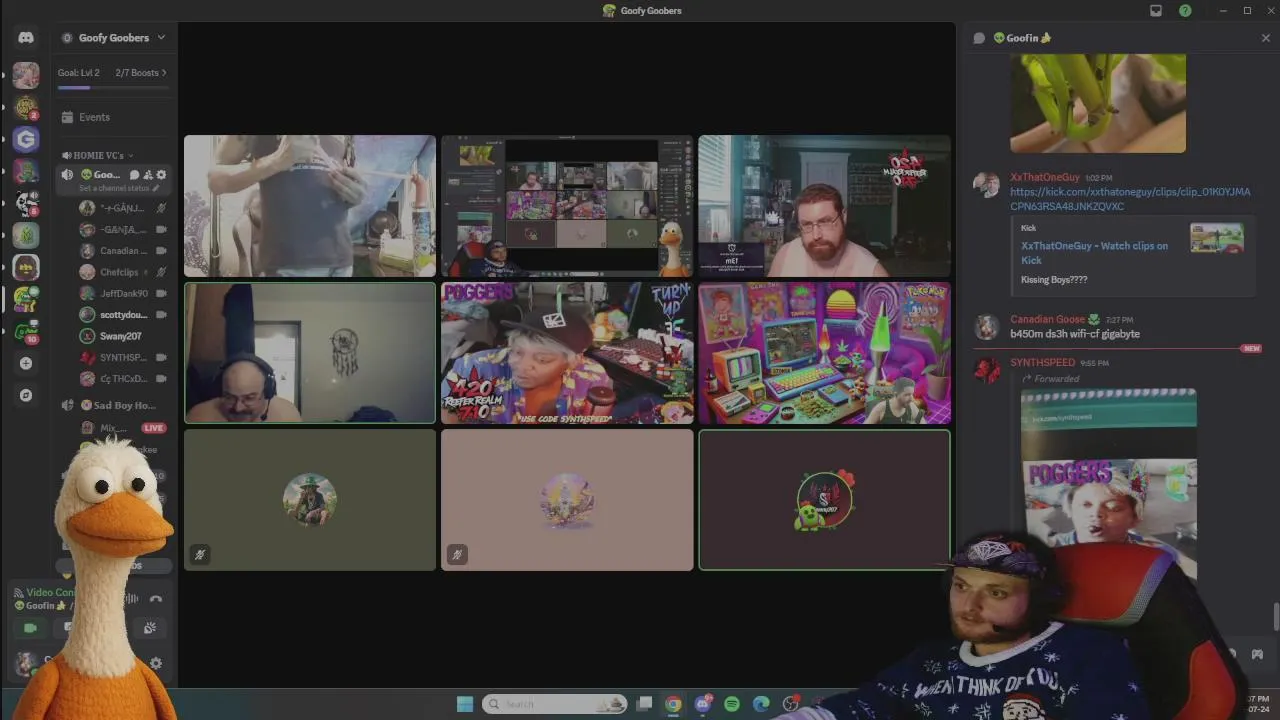The height and width of the screenshot is (720, 1280).
Task: Focus the top-left webcam video tile
Action: pyautogui.click(x=310, y=206)
